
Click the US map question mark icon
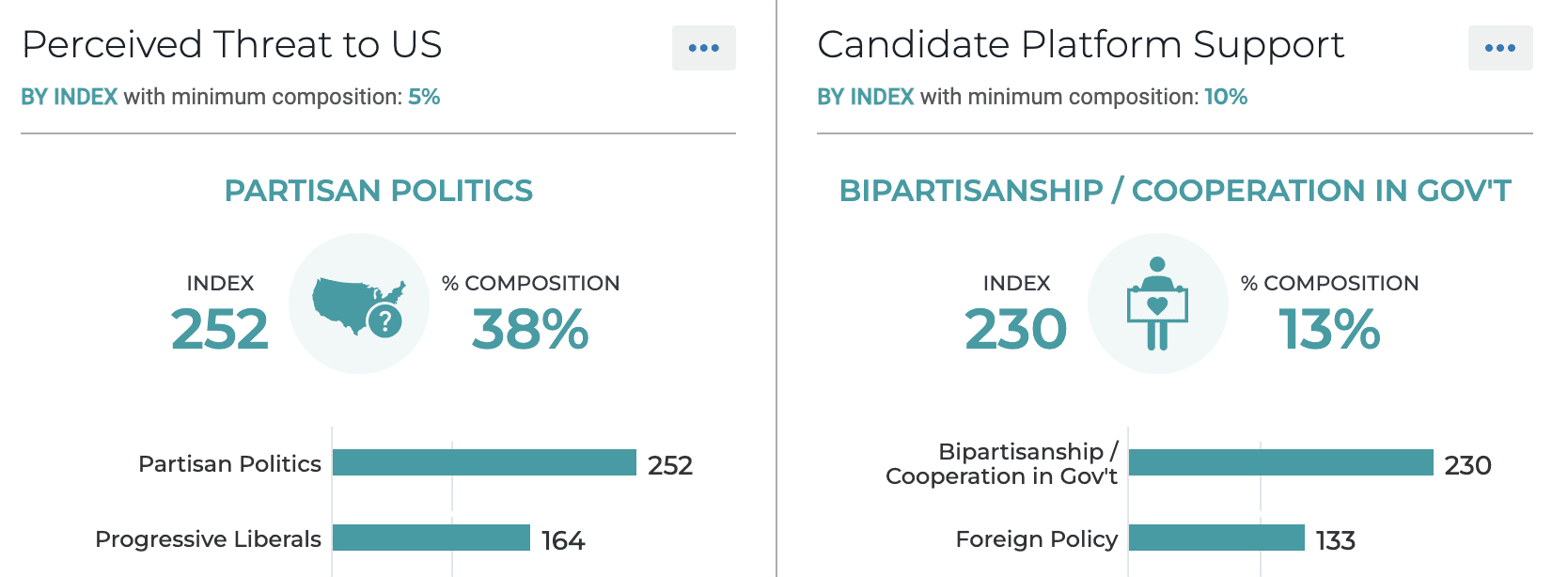click(359, 304)
